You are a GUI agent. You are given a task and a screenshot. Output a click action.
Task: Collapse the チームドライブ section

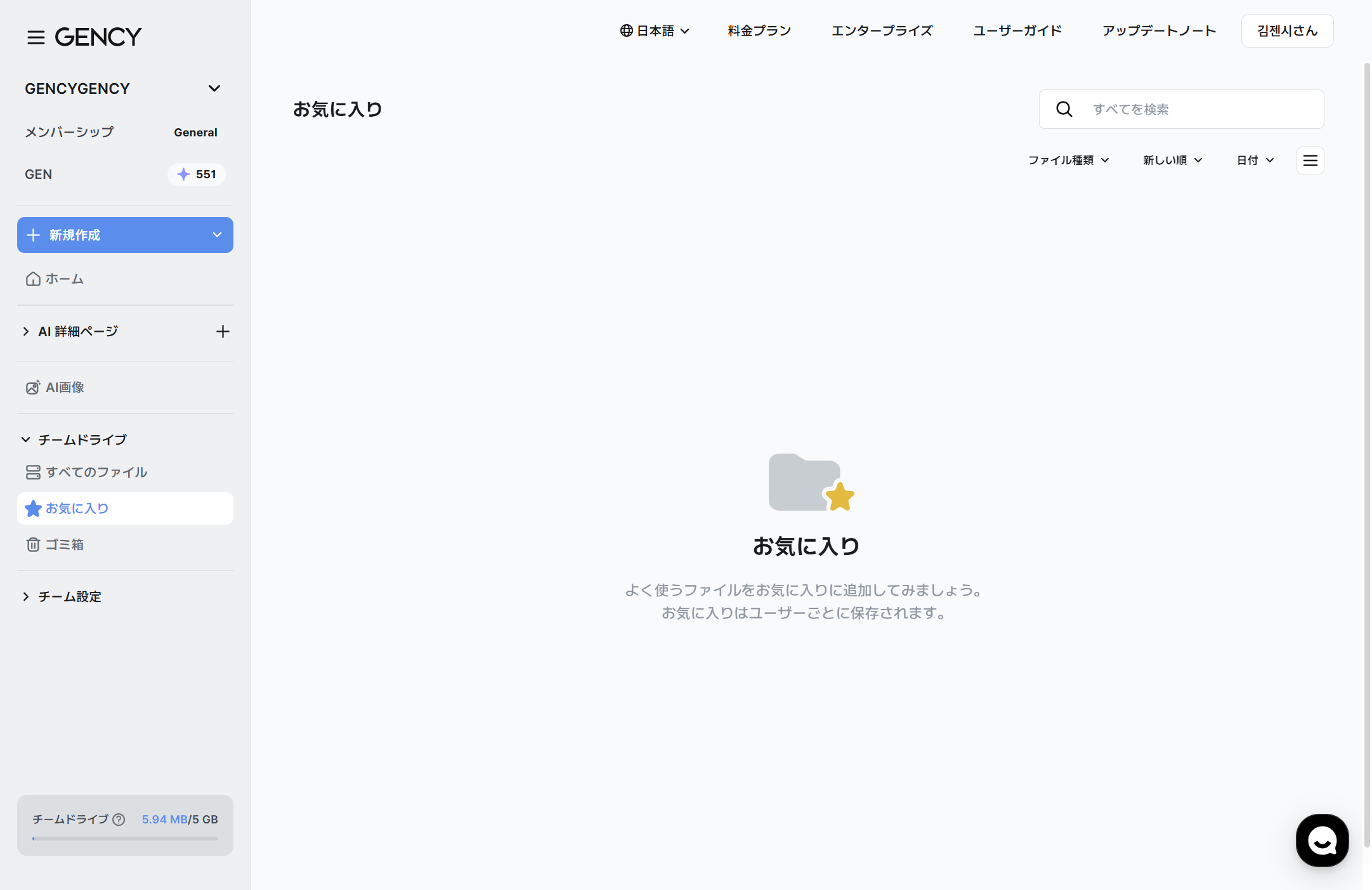(25, 440)
